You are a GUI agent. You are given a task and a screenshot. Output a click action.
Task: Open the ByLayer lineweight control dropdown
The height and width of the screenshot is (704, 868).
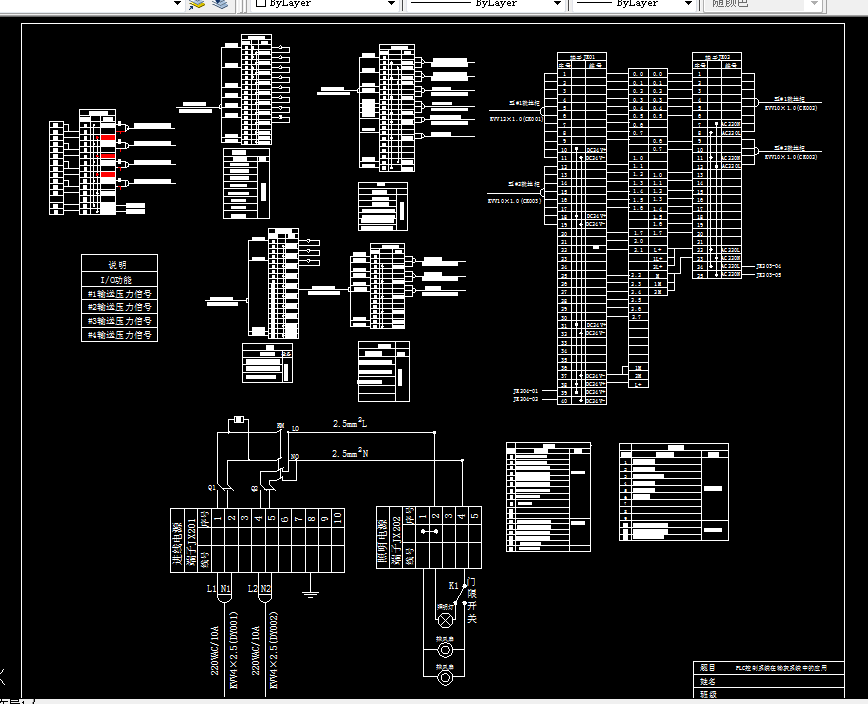point(688,3)
